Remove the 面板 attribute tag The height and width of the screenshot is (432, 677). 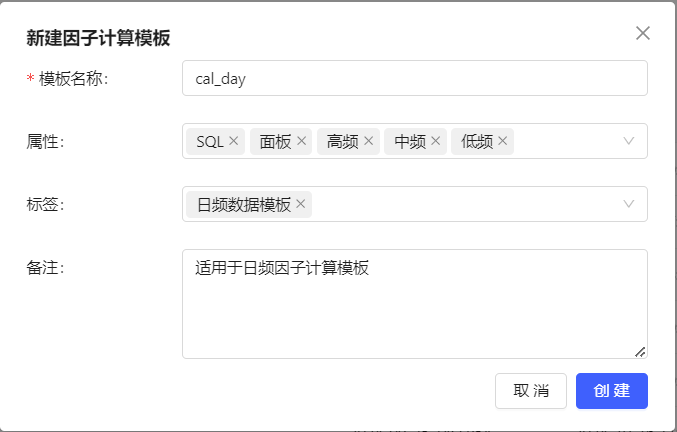pyautogui.click(x=301, y=141)
